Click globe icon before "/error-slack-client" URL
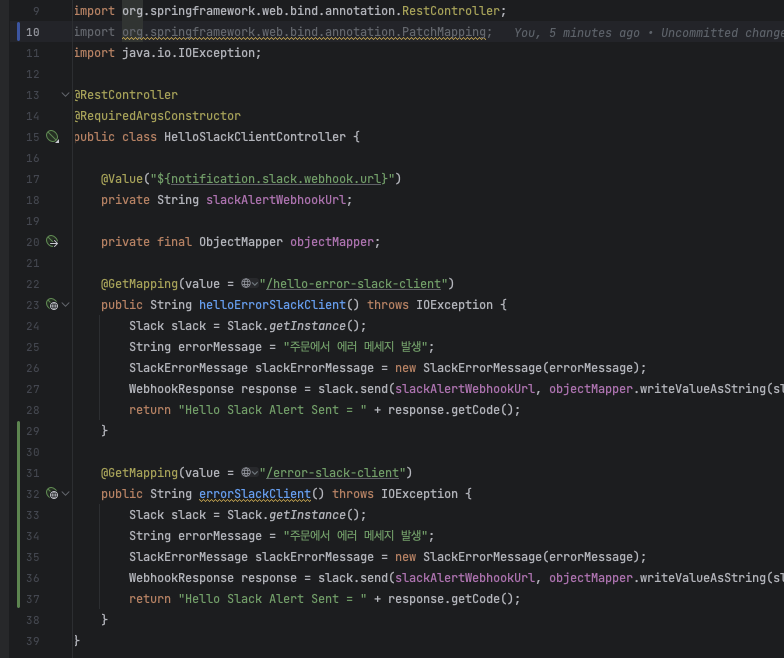Image resolution: width=784 pixels, height=658 pixels. click(246, 472)
